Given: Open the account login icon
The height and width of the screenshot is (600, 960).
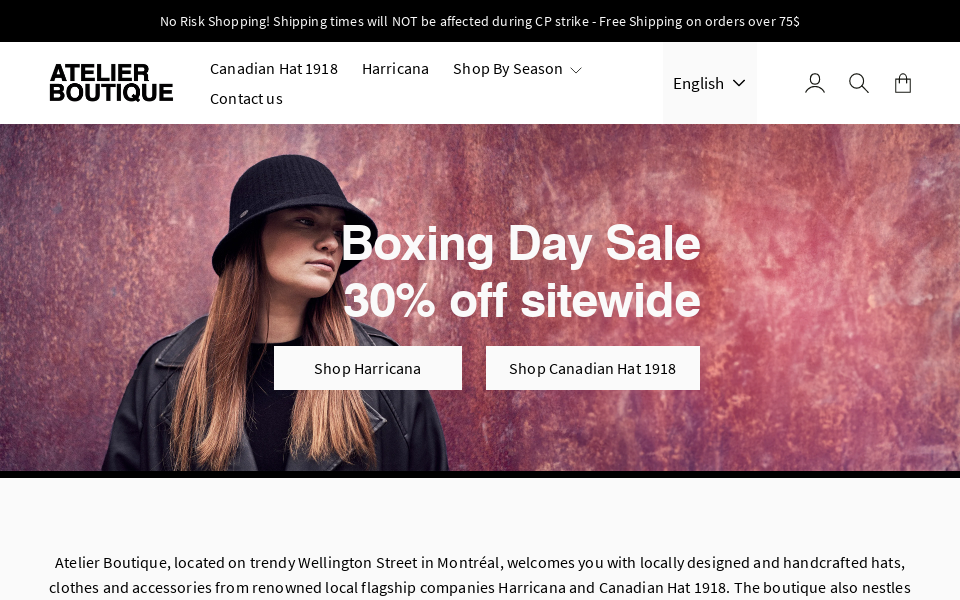Looking at the screenshot, I should click(x=815, y=83).
